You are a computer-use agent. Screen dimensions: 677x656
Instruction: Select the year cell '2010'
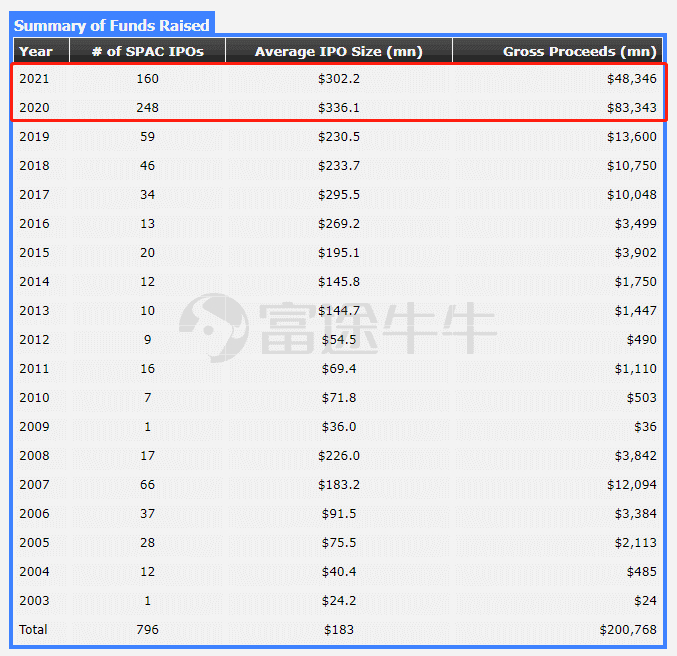(x=34, y=397)
